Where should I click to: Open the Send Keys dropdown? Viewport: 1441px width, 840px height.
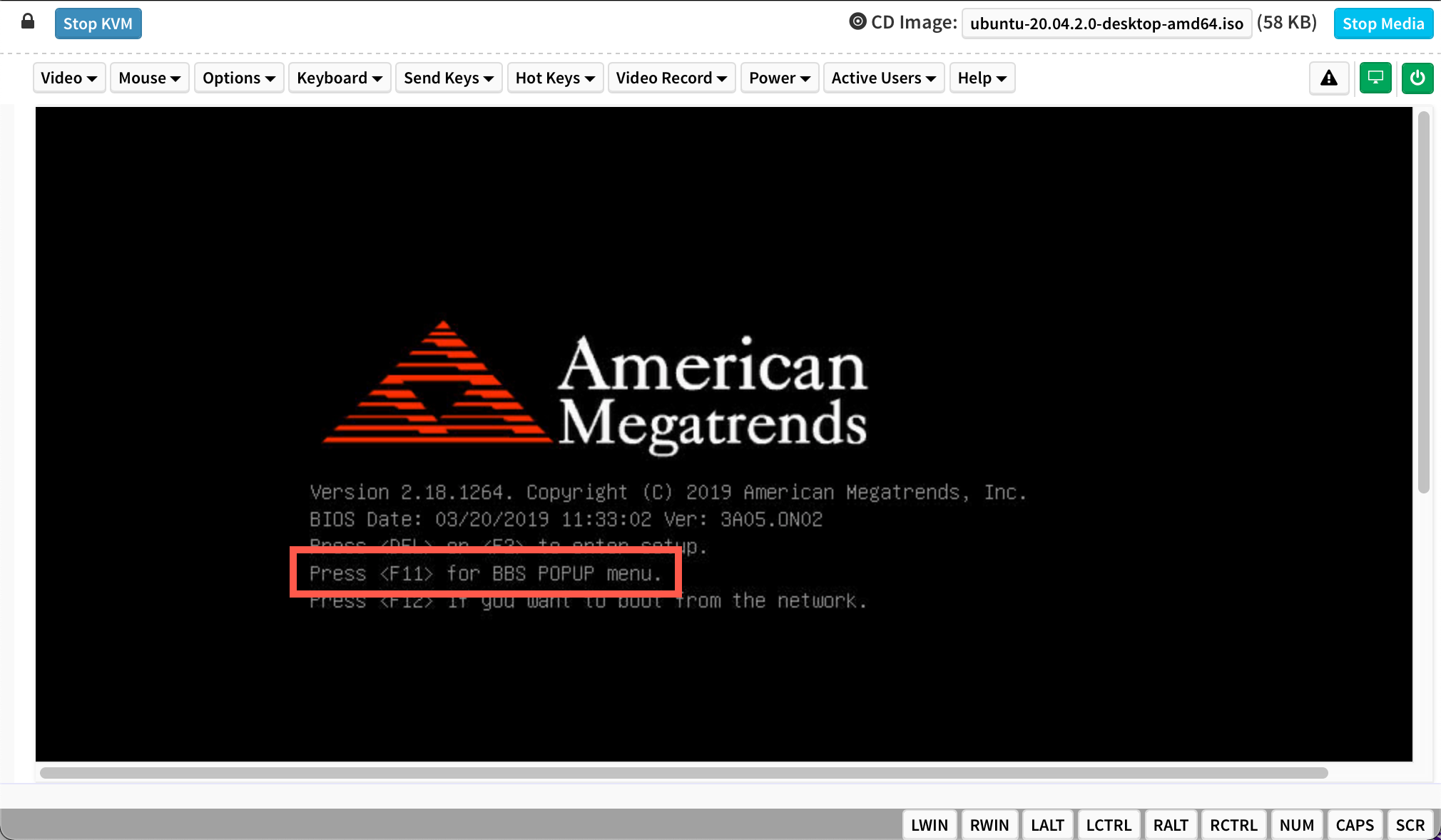[448, 78]
